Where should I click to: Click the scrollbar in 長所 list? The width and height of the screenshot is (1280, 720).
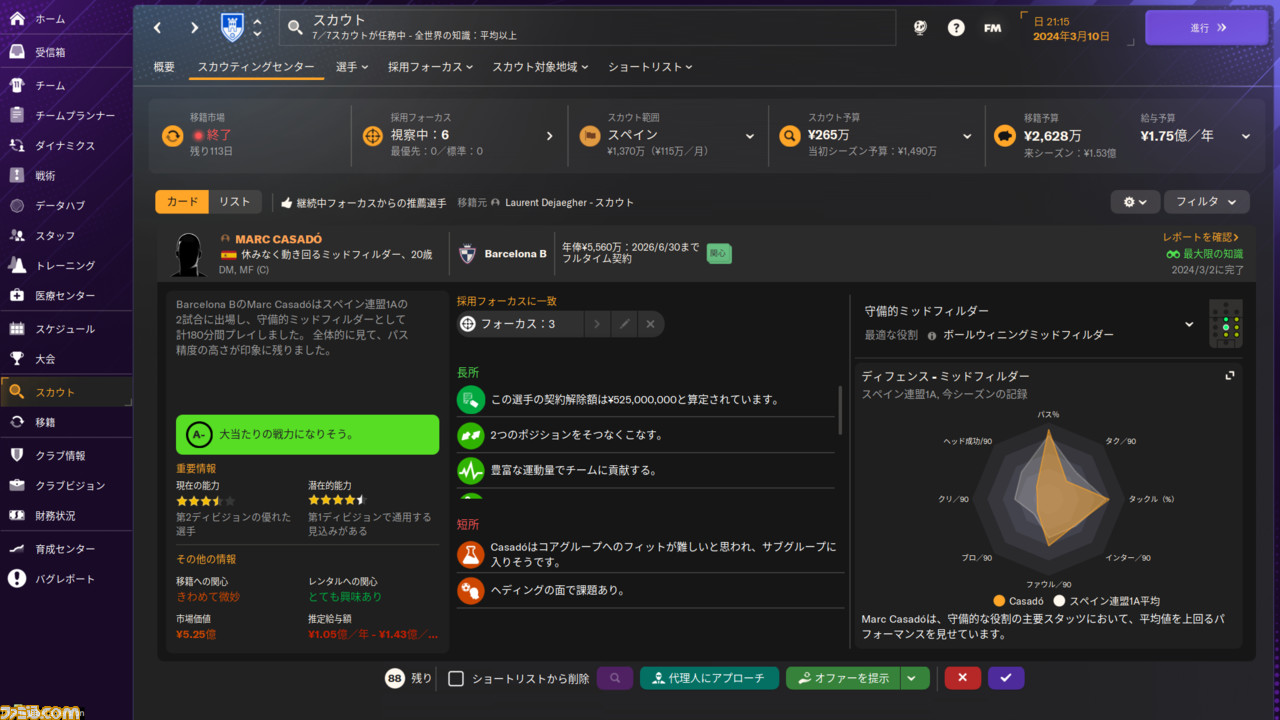(840, 410)
